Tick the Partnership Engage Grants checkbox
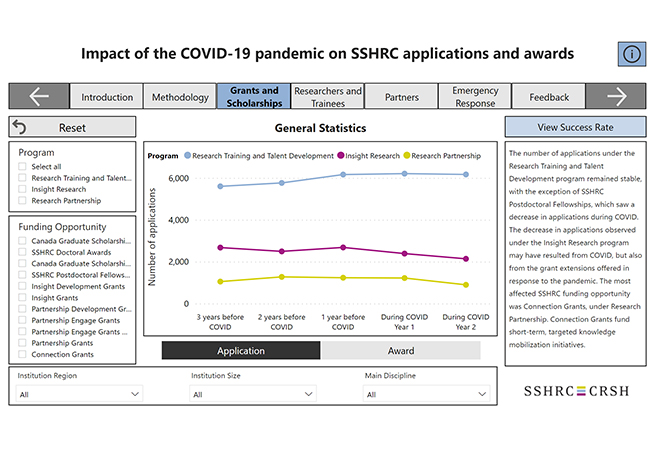This screenshot has width=655, height=453. click(x=22, y=320)
